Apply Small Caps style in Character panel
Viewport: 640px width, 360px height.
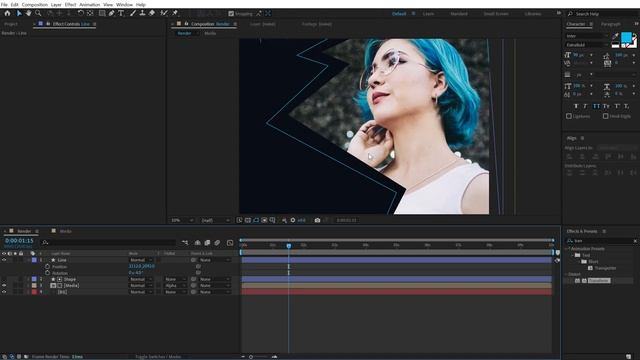606,106
